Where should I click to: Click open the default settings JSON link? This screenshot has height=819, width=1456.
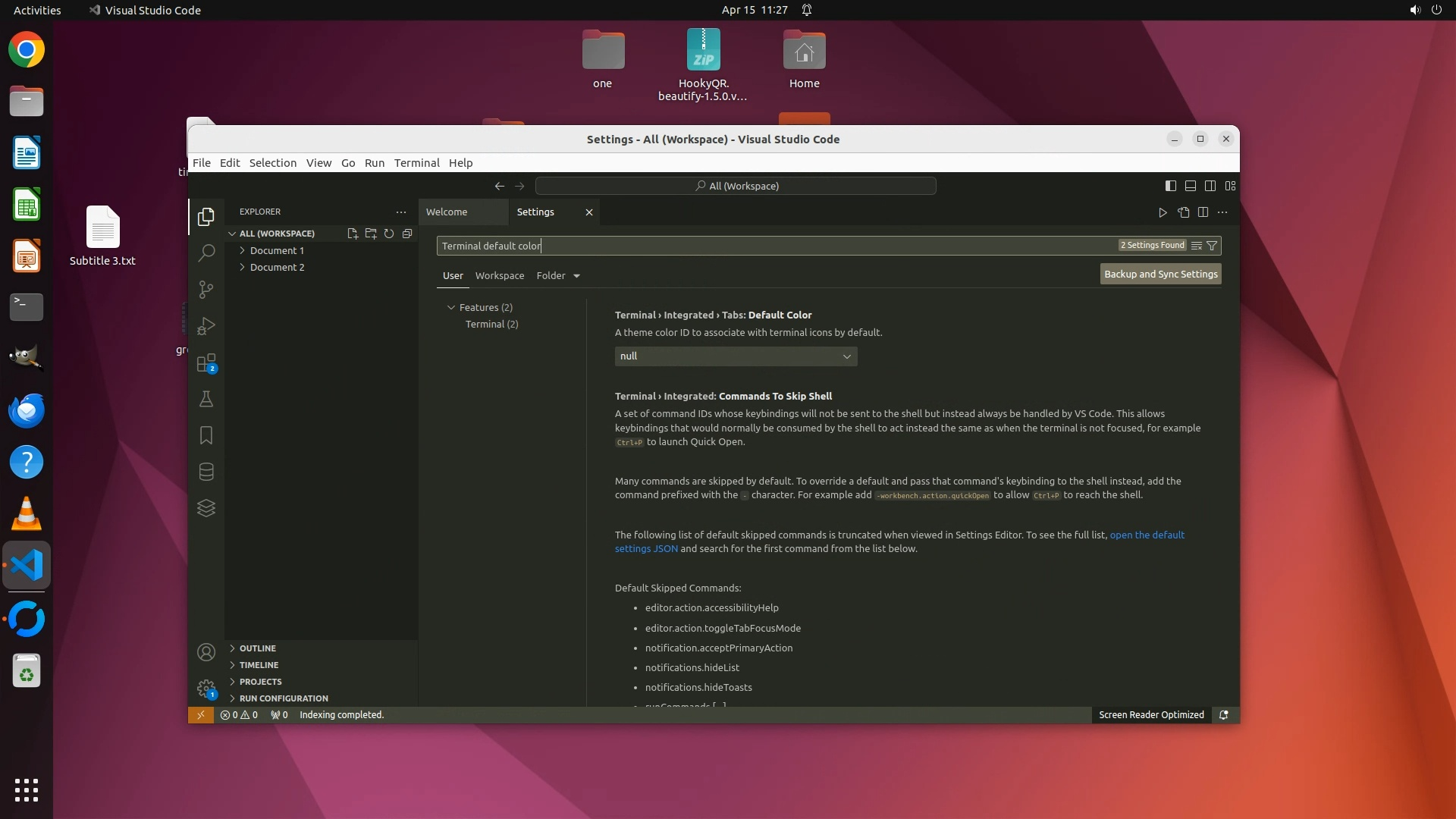coord(1146,535)
